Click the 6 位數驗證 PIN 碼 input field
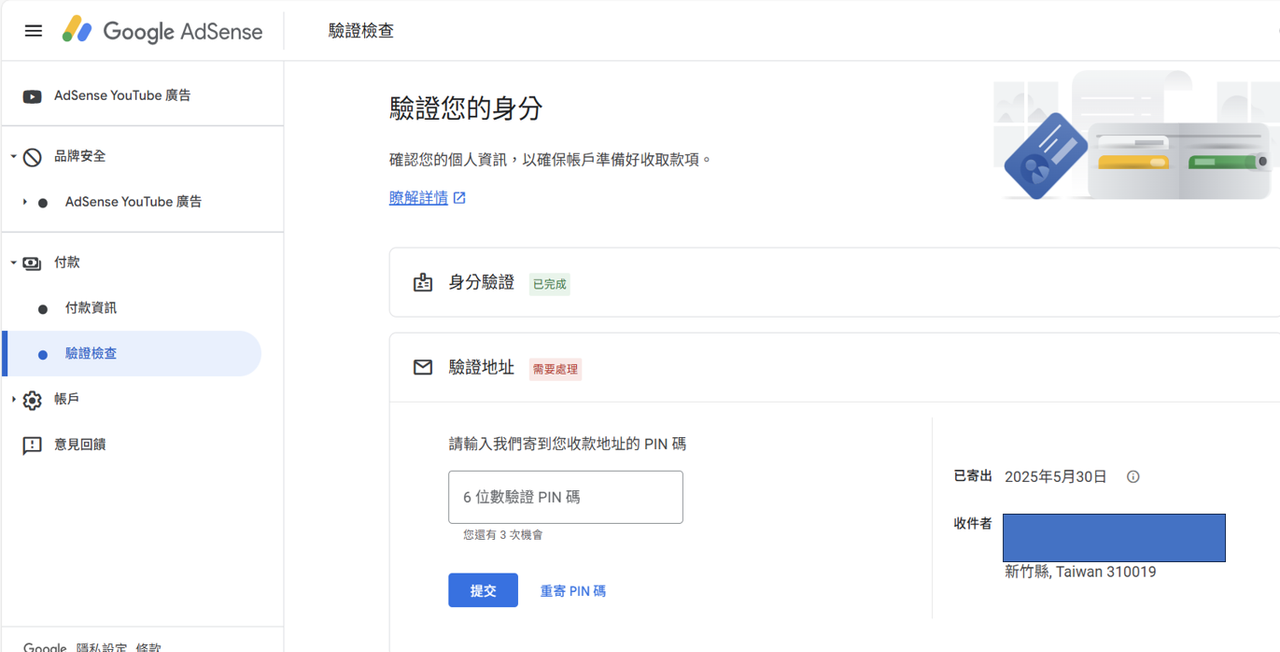 566,497
